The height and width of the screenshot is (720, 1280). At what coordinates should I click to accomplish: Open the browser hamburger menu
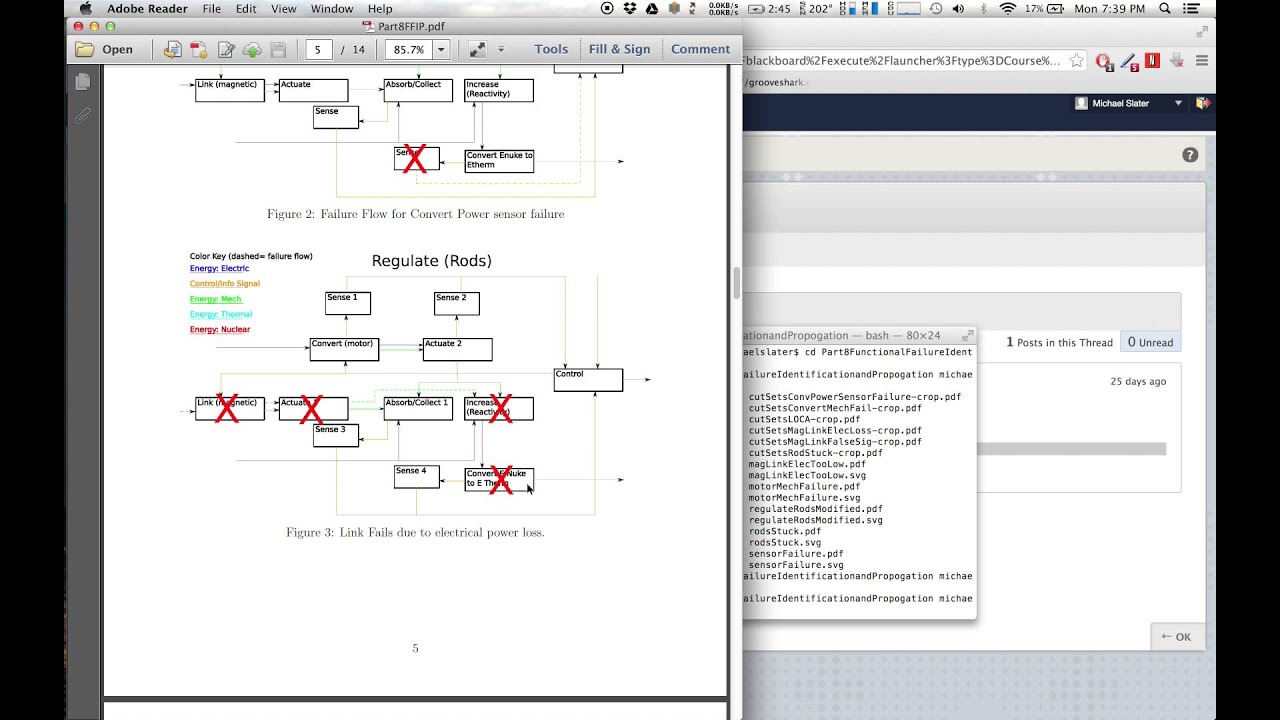[1201, 60]
